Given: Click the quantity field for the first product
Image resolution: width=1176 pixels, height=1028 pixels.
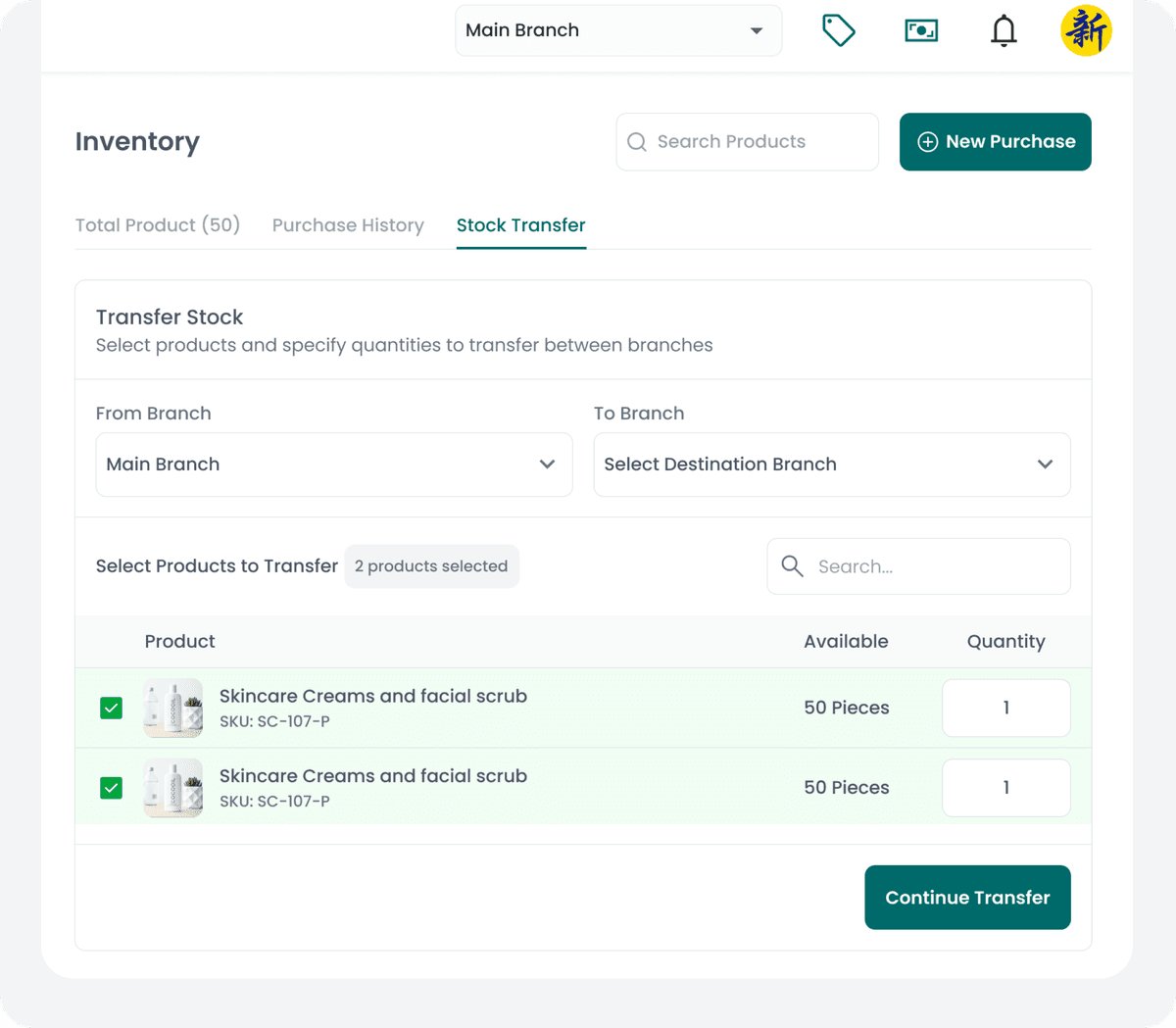Looking at the screenshot, I should [x=1005, y=708].
